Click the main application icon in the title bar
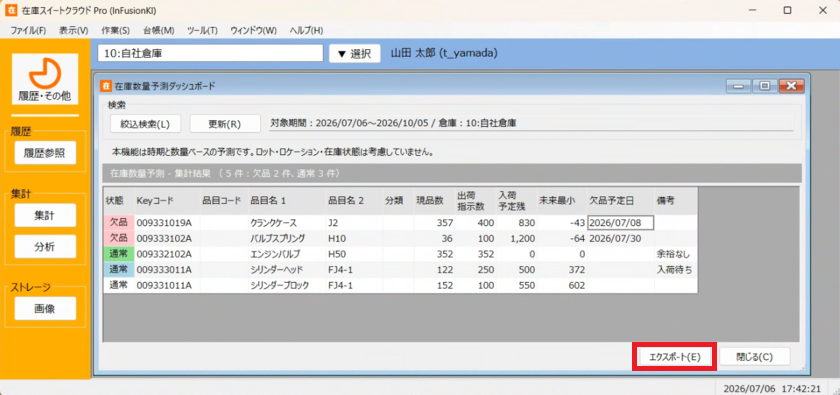This screenshot has height=395, width=840. point(10,10)
